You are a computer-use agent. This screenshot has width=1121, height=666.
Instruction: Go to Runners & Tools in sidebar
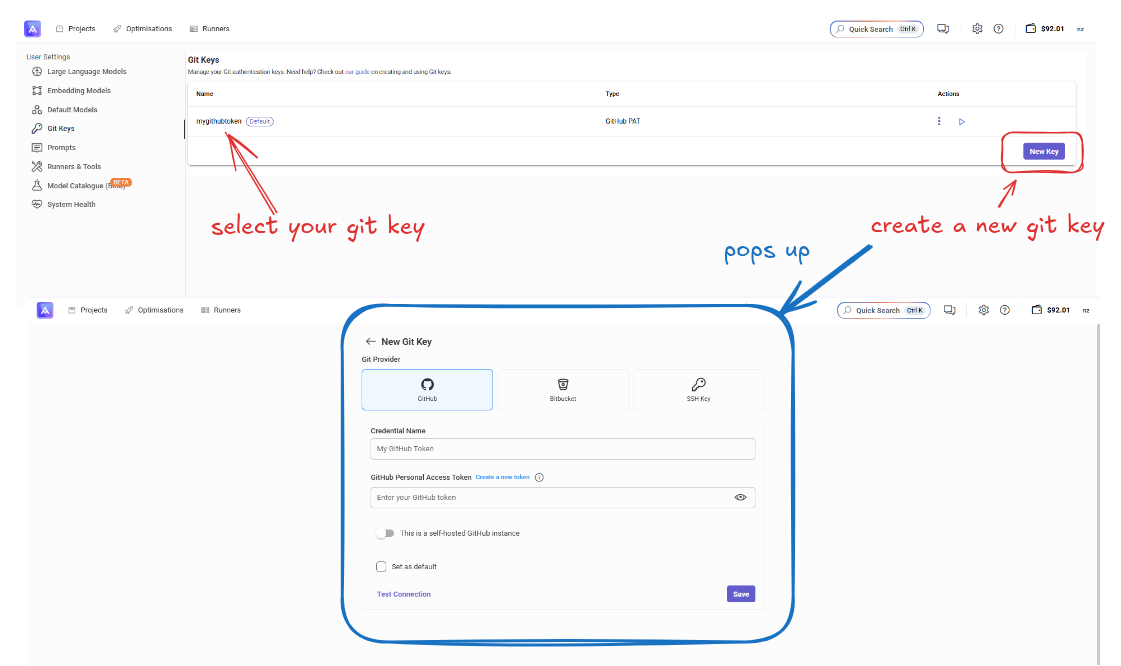click(x=74, y=166)
